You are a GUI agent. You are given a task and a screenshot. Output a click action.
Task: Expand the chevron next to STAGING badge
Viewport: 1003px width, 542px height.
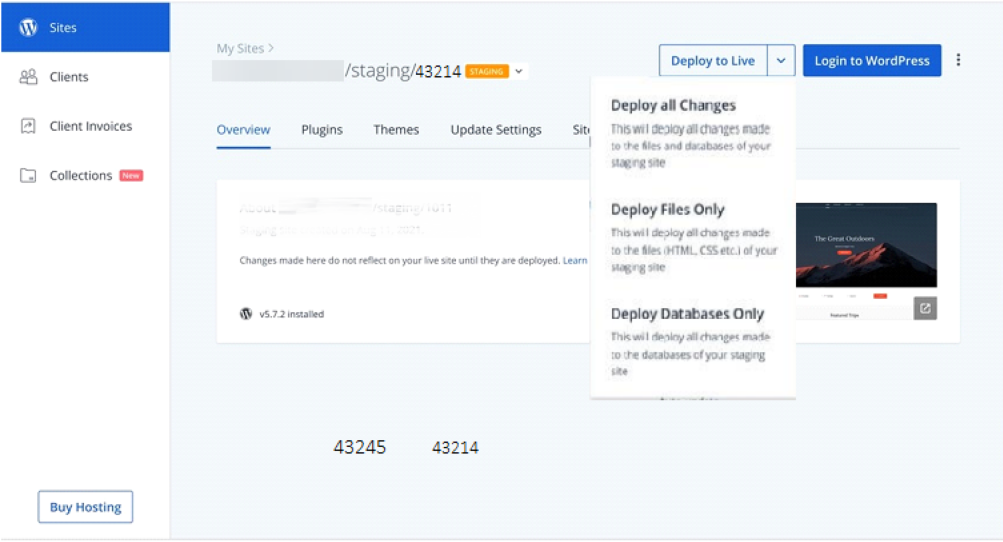pyautogui.click(x=519, y=72)
